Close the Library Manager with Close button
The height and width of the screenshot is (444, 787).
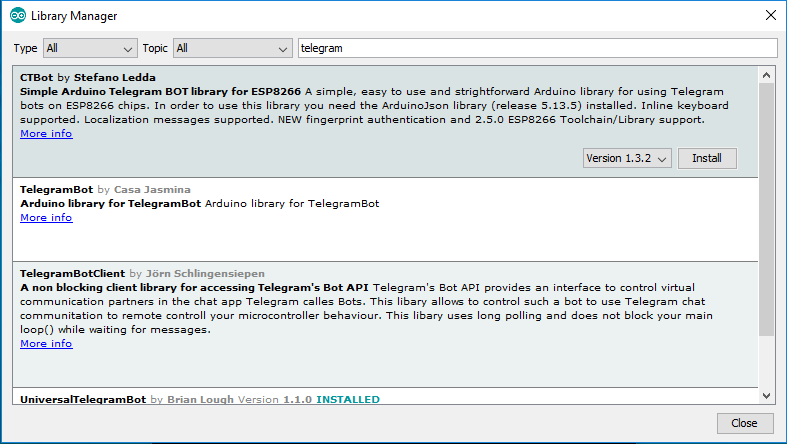click(x=744, y=423)
